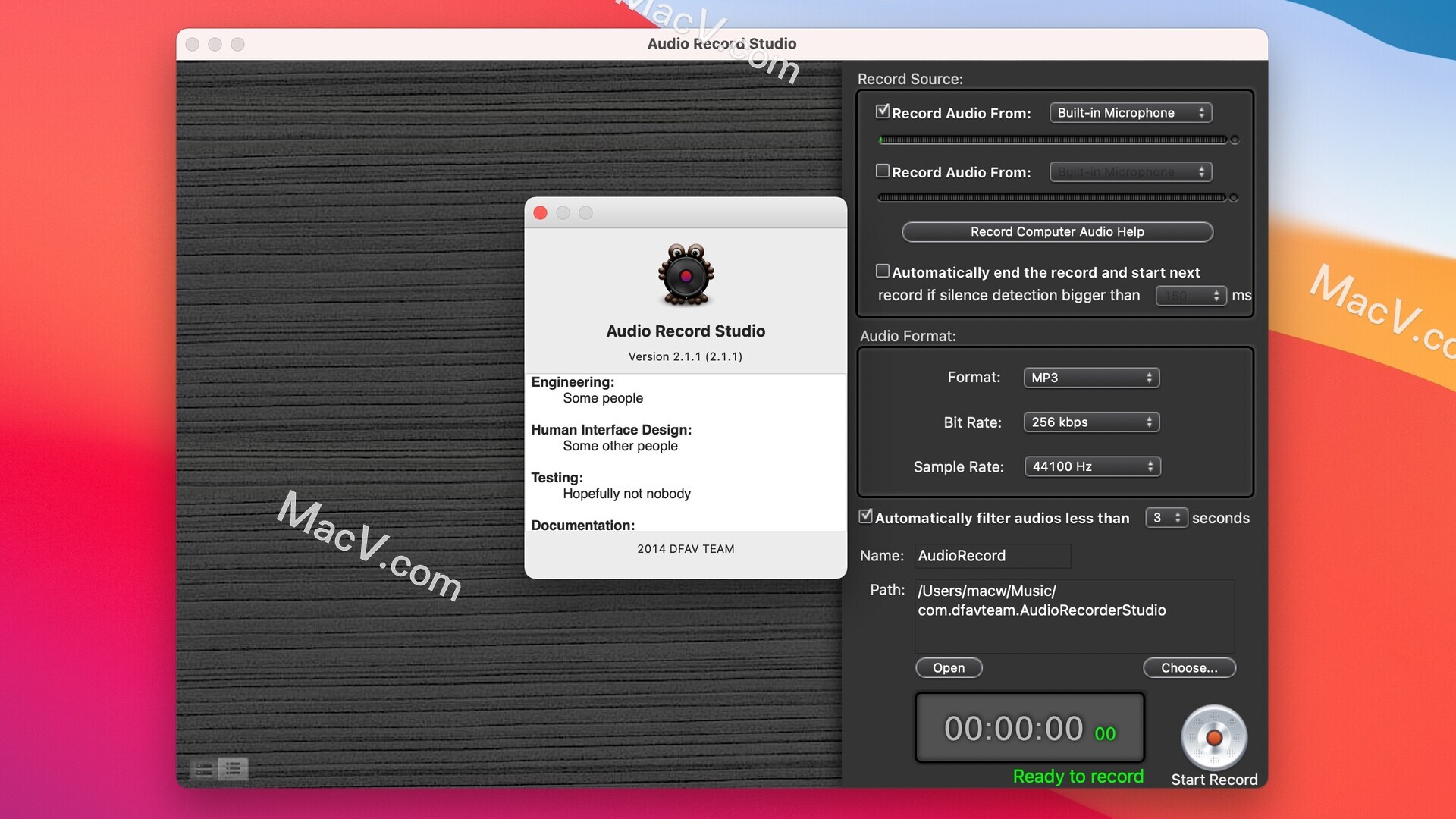This screenshot has width=1456, height=819.
Task: Click the Hopefully not nobody credit line
Action: [626, 494]
